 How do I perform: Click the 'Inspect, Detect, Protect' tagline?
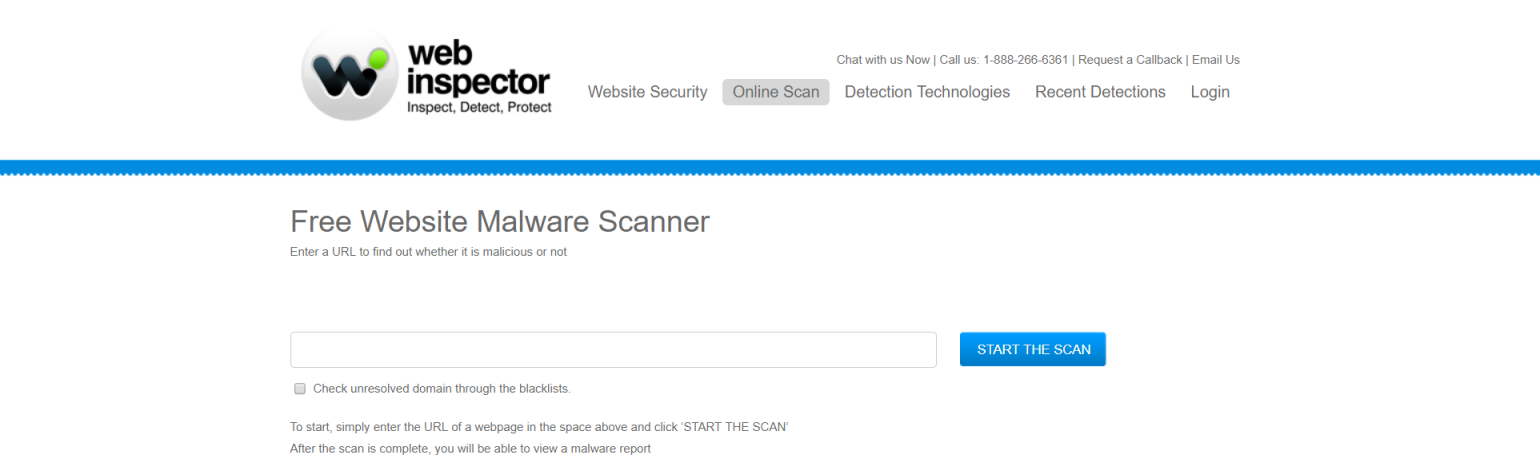(x=479, y=107)
